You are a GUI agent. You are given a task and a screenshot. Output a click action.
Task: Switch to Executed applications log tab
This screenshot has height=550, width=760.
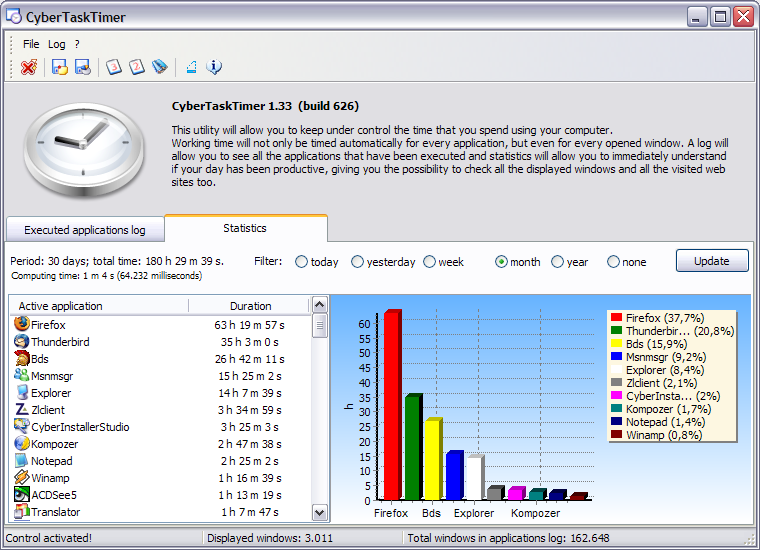pyautogui.click(x=85, y=230)
